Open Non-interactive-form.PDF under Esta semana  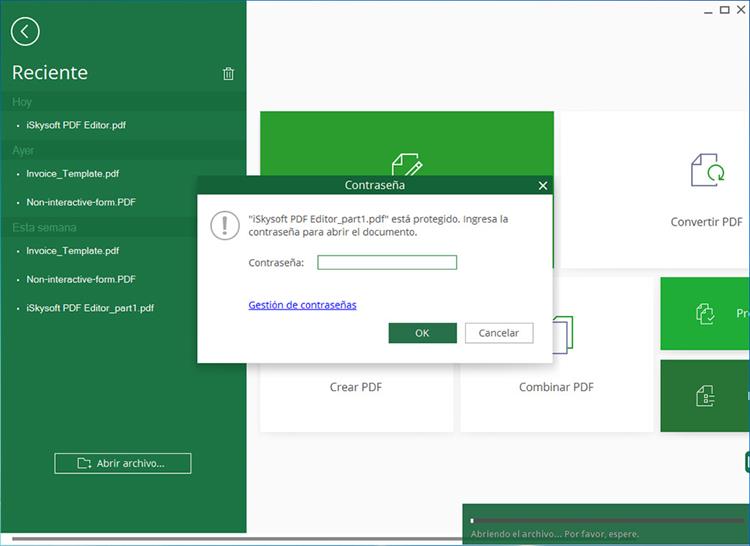tap(81, 279)
